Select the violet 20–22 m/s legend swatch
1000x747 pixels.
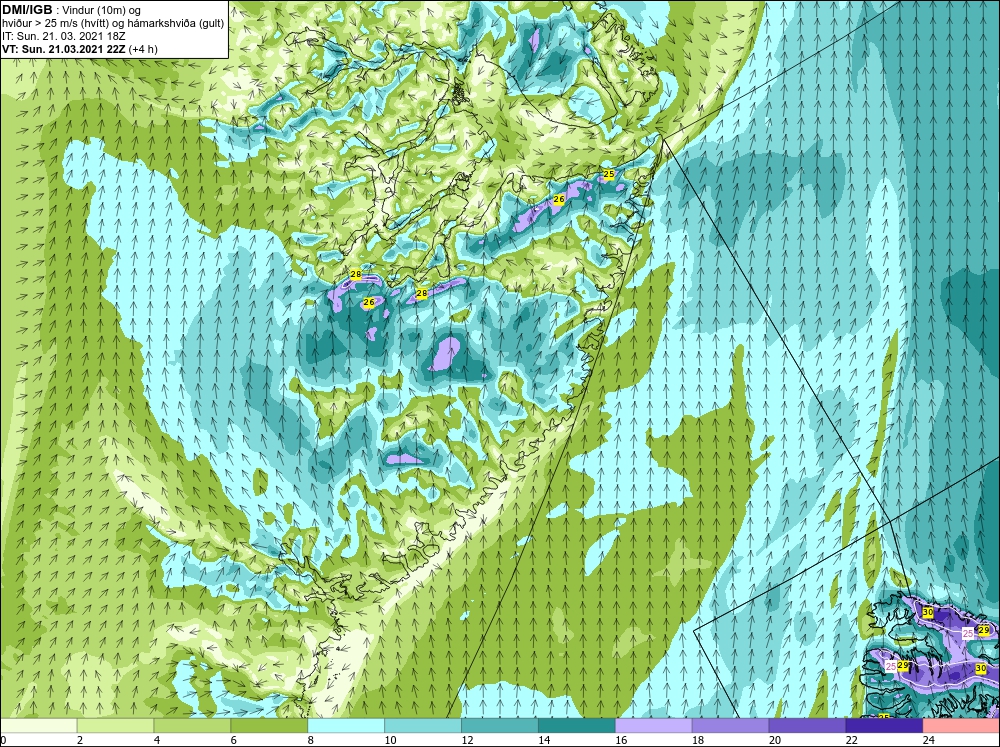[807, 726]
